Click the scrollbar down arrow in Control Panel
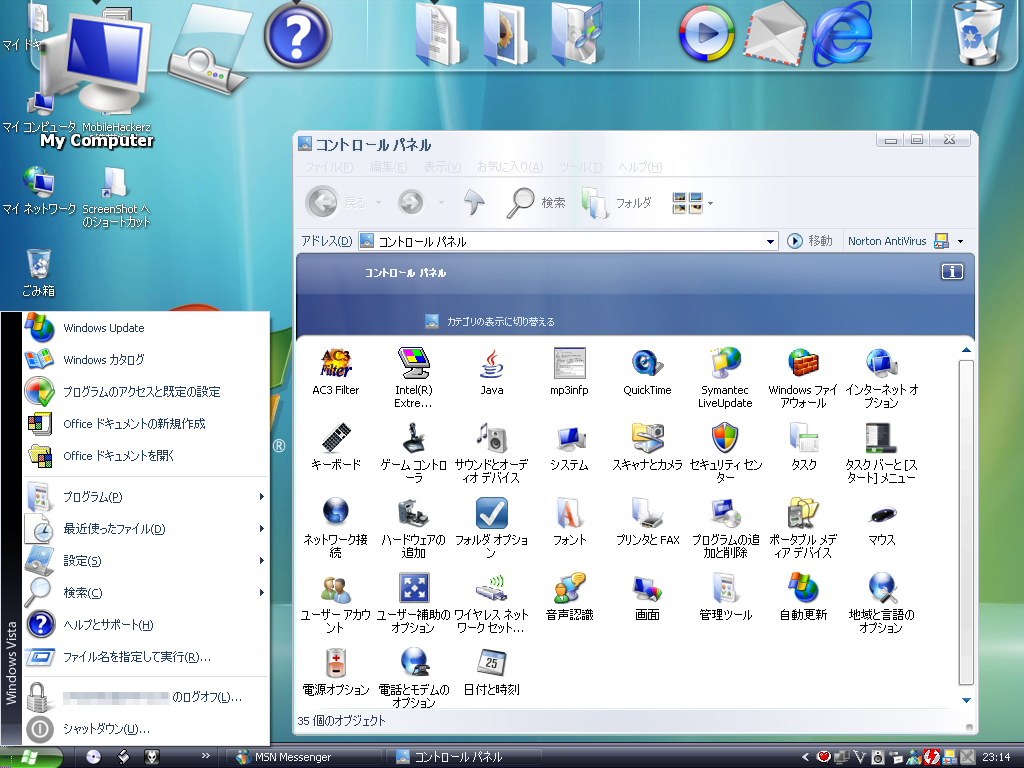Image resolution: width=1024 pixels, height=768 pixels. pyautogui.click(x=967, y=700)
